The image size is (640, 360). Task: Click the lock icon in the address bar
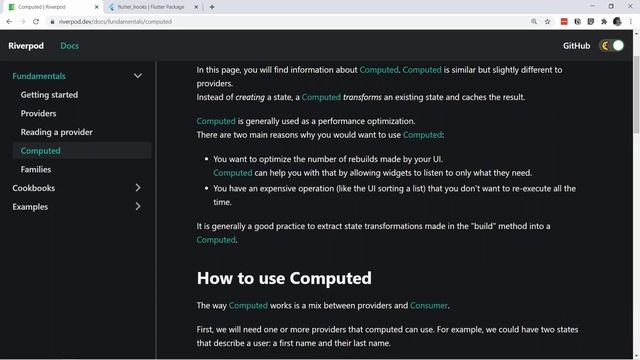click(52, 22)
